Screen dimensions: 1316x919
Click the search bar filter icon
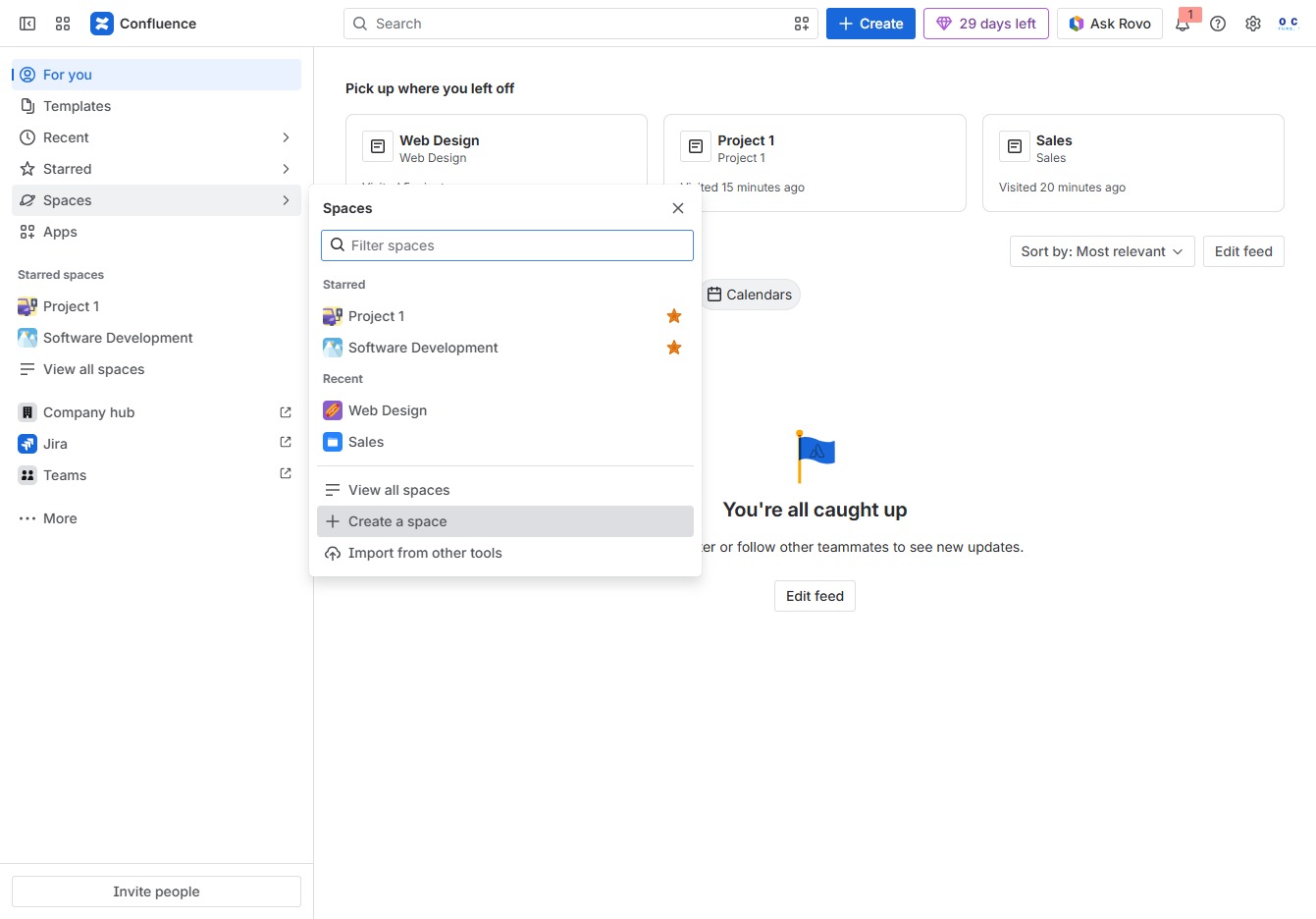pos(802,24)
